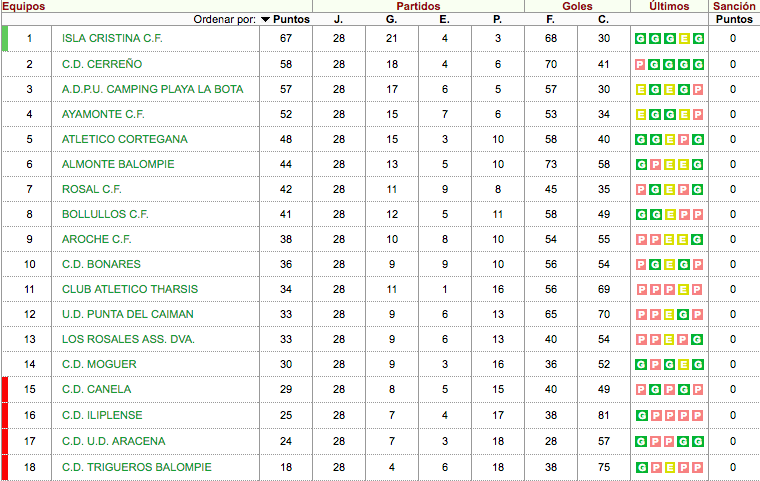Select the Últimos column header
This screenshot has width=760, height=481.
click(669, 6)
